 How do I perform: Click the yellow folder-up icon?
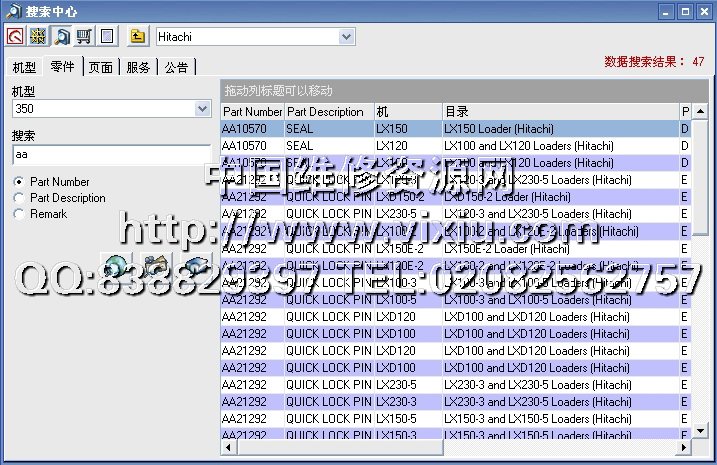[138, 37]
